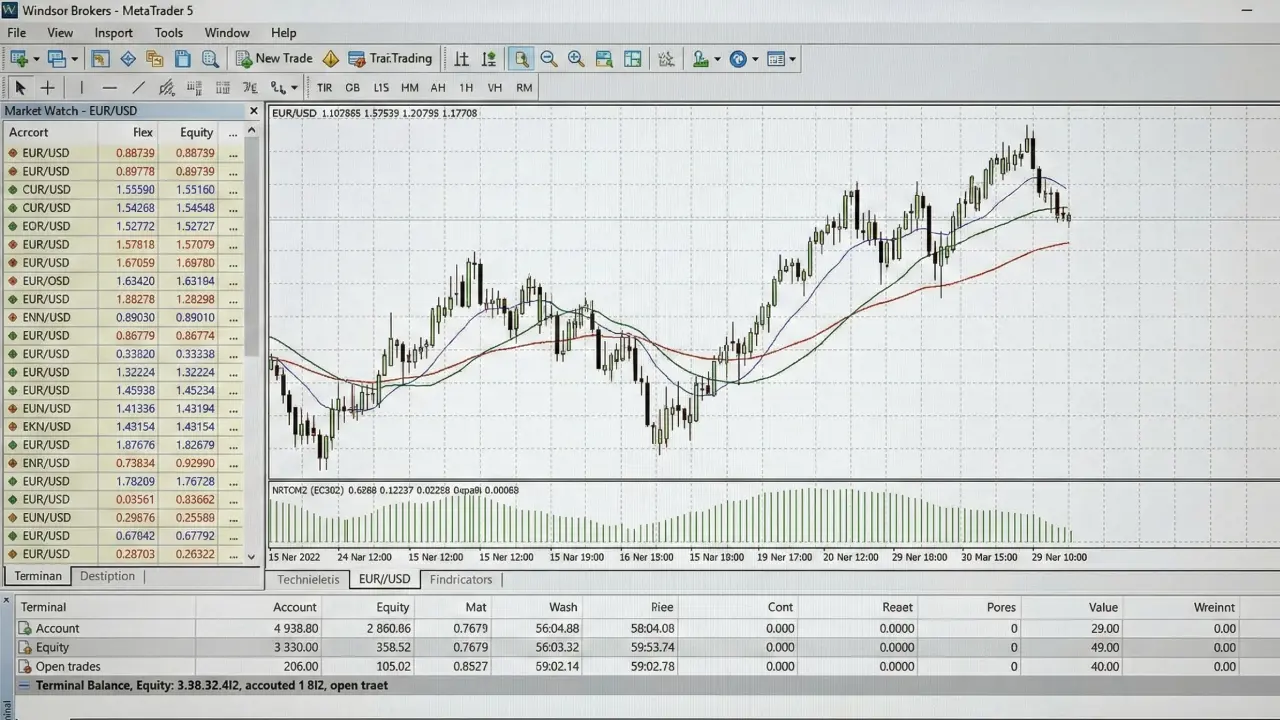Enable the bar chart display toggle

pos(461,58)
